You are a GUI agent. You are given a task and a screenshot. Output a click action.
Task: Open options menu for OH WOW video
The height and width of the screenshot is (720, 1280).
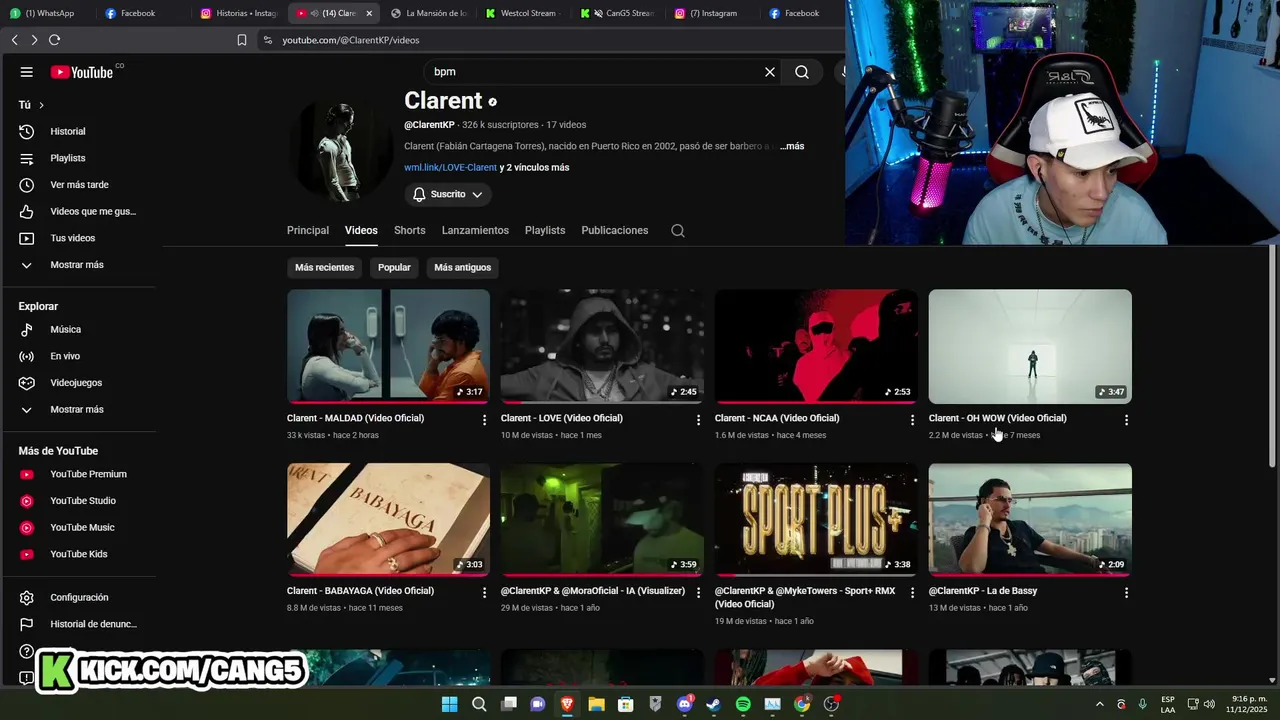[1126, 420]
